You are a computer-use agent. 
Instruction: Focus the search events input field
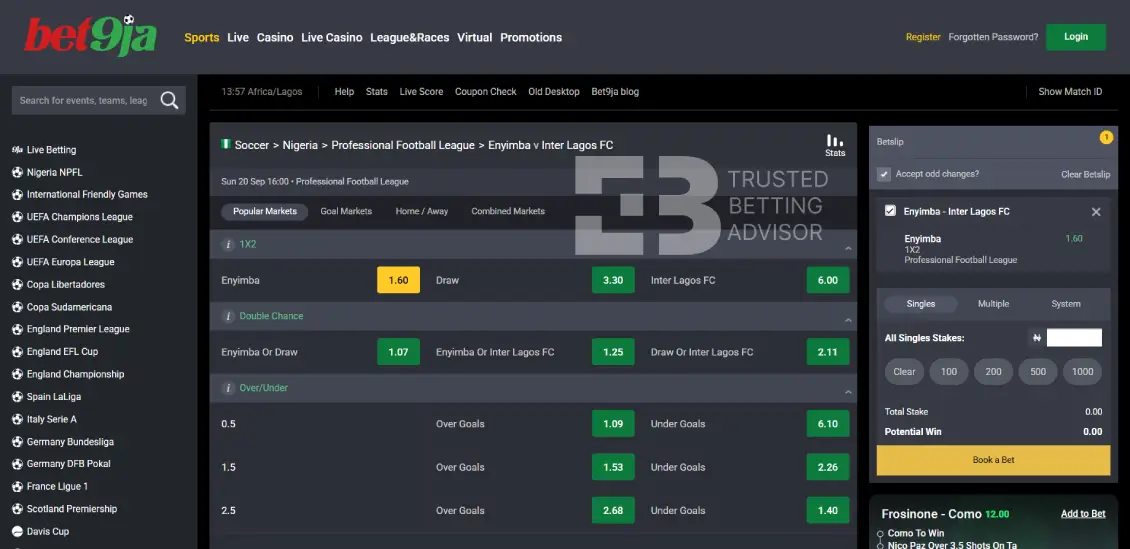[x=84, y=100]
